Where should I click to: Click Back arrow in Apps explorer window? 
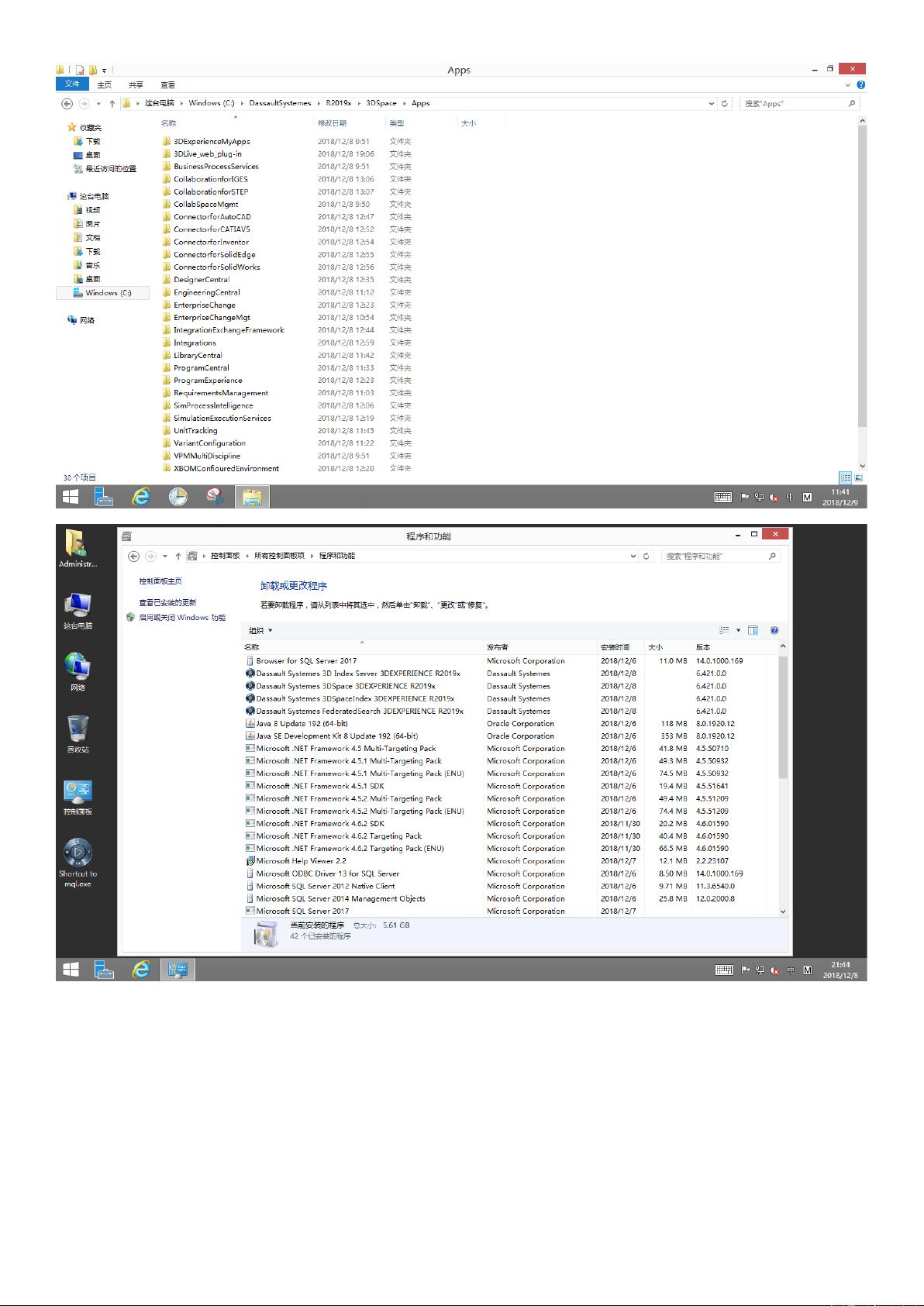tap(67, 103)
